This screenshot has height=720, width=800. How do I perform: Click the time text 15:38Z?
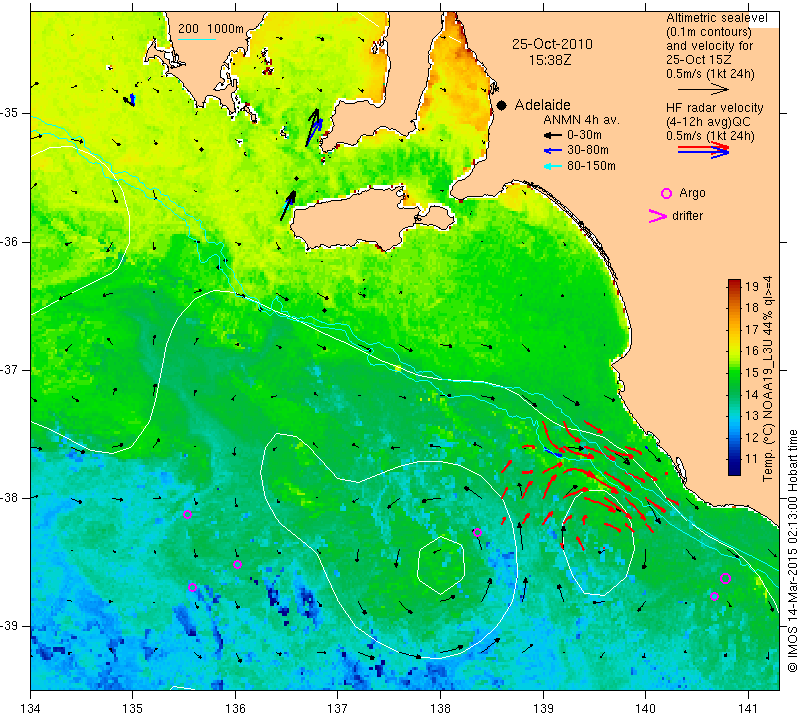(x=550, y=60)
